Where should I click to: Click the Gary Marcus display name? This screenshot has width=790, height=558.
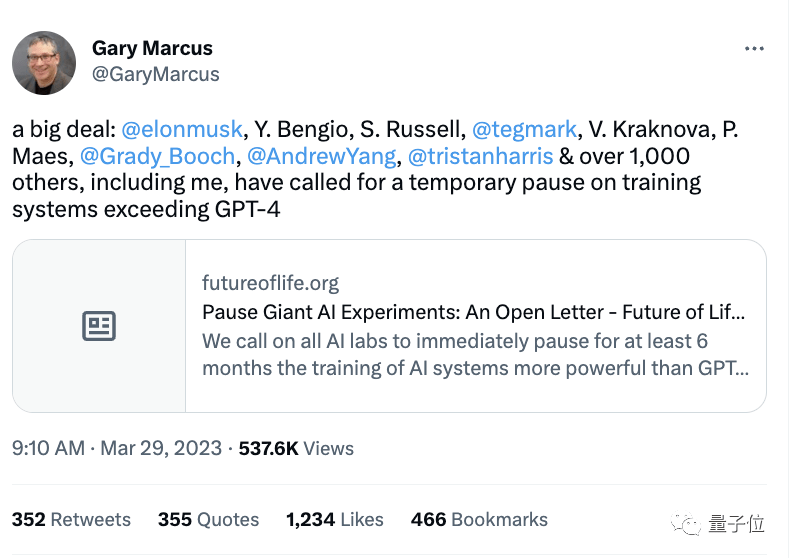152,48
